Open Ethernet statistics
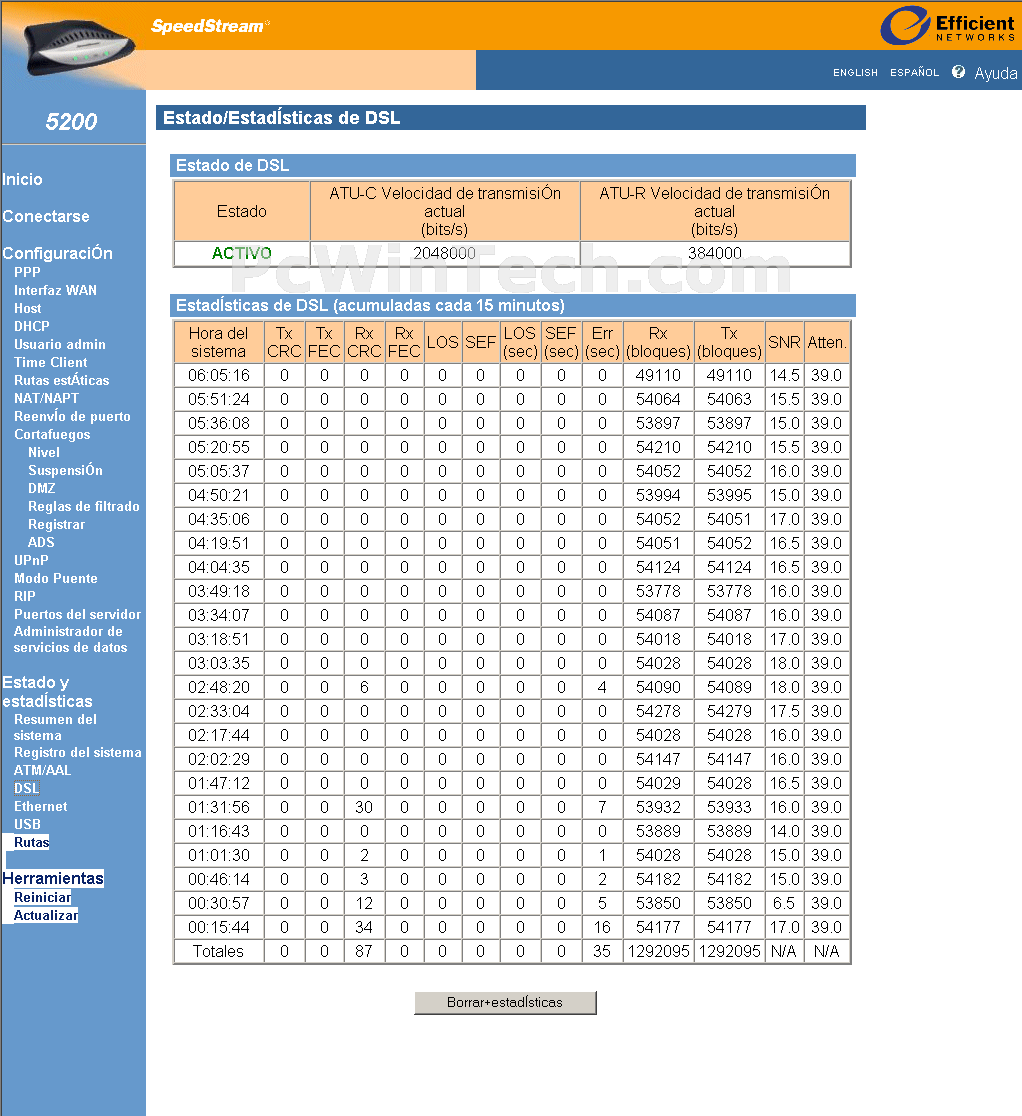The height and width of the screenshot is (1116, 1022). (x=41, y=806)
